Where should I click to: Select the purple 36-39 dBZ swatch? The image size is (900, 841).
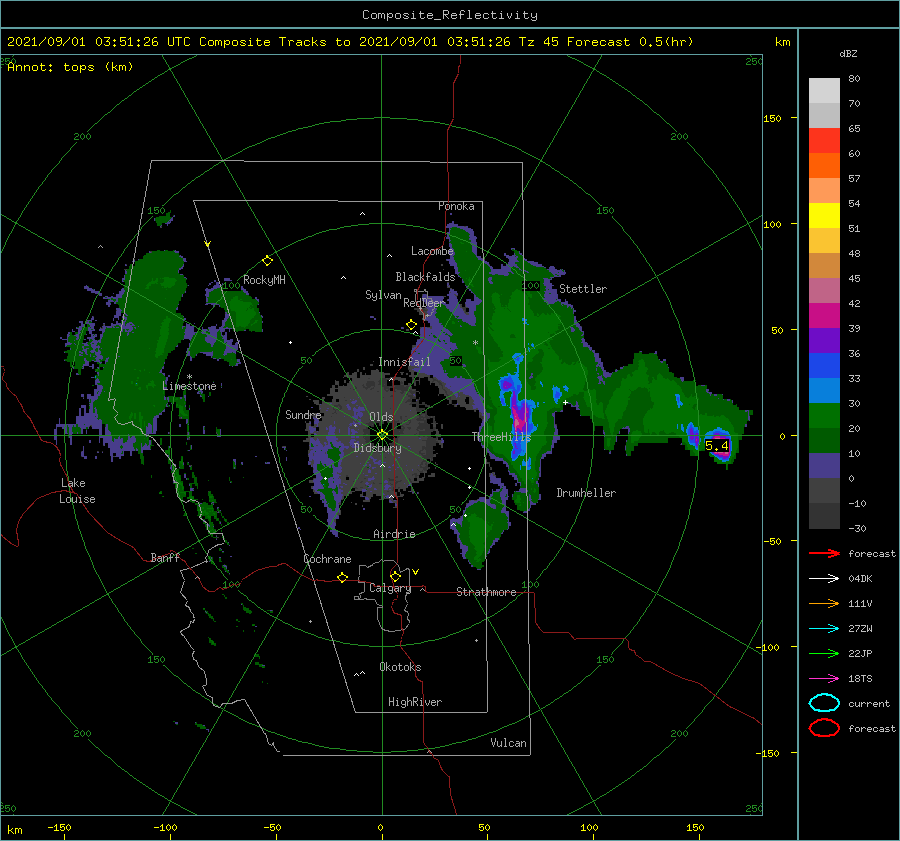click(x=824, y=340)
